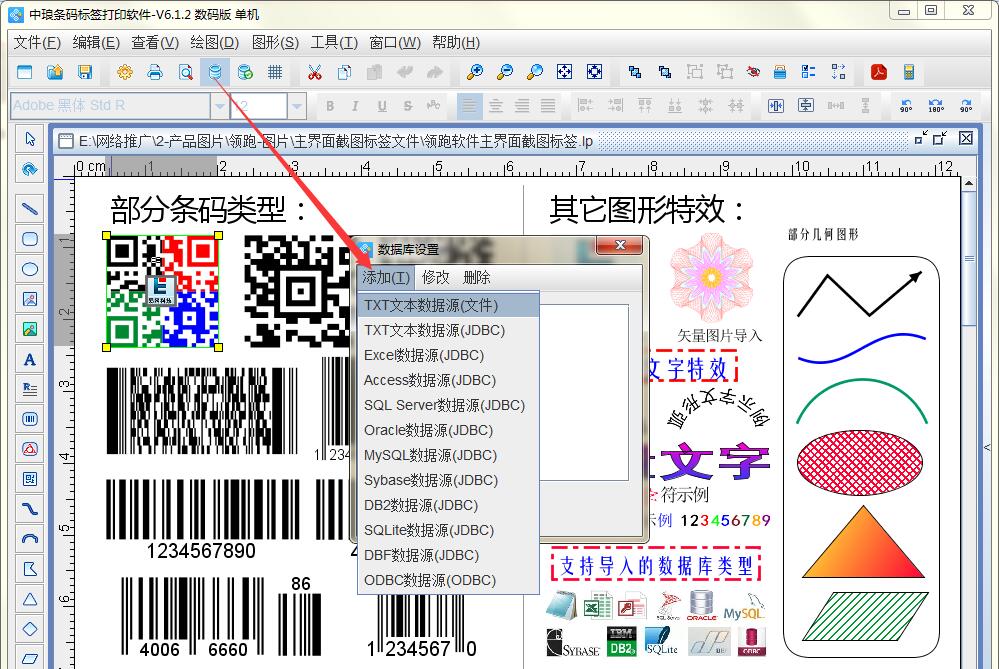The image size is (999, 669).
Task: Click the grid display icon
Action: click(x=275, y=72)
